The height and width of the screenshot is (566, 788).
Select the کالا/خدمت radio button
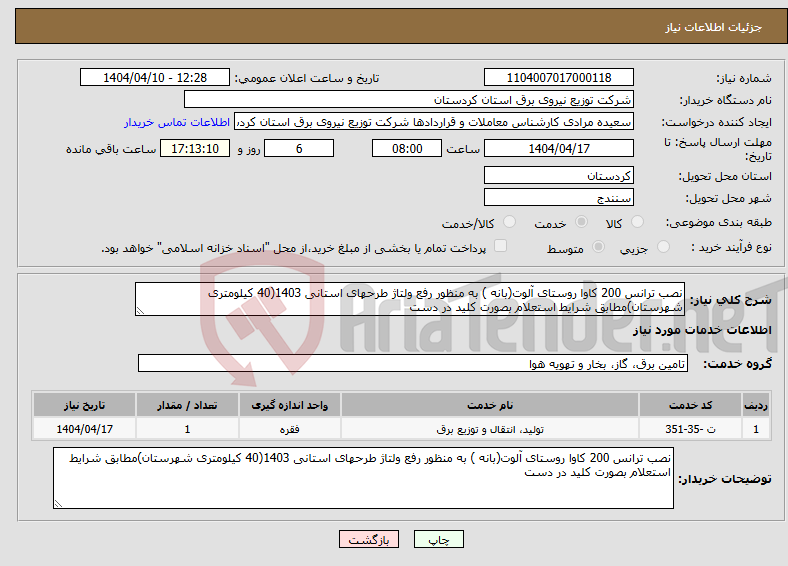click(510, 222)
